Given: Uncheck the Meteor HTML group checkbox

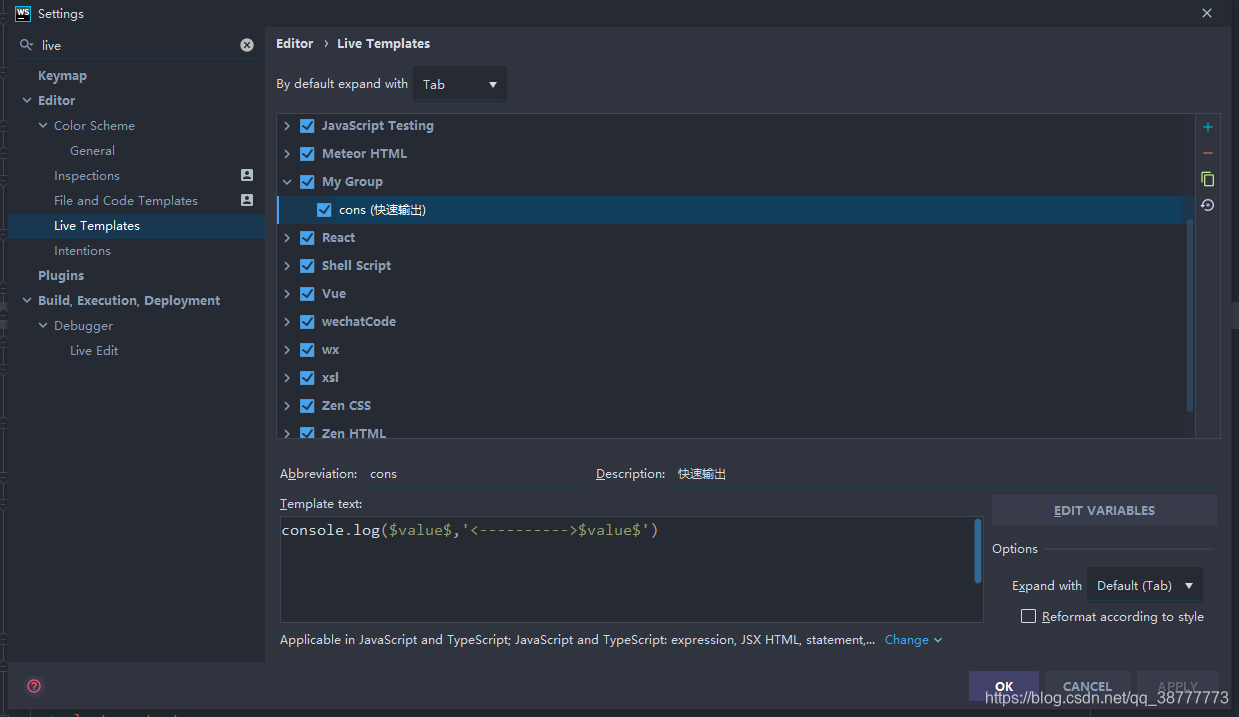Looking at the screenshot, I should coord(307,154).
